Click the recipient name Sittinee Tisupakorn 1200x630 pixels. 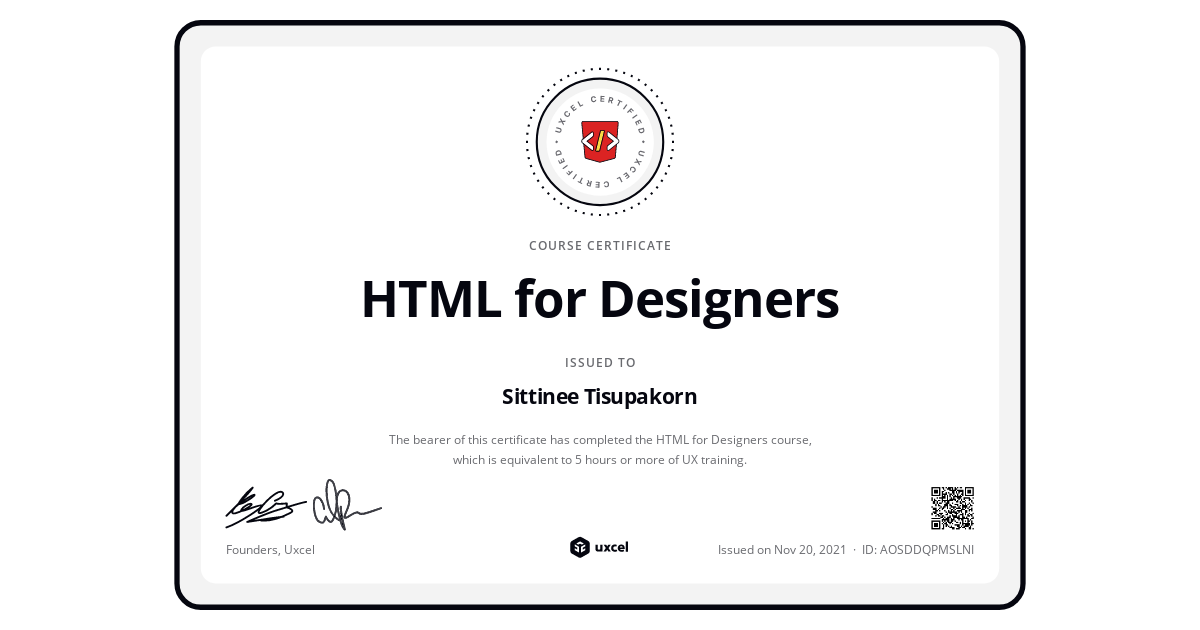(600, 396)
